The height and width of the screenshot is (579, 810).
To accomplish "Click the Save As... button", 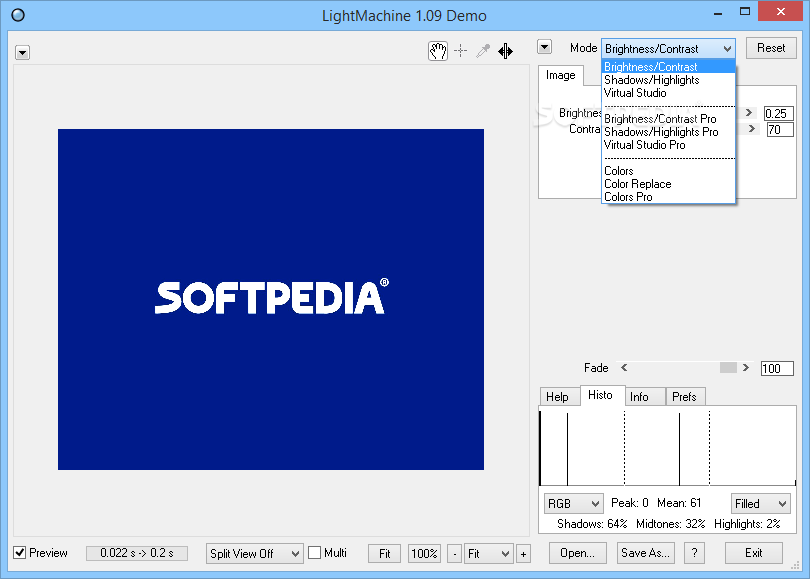I will [646, 553].
